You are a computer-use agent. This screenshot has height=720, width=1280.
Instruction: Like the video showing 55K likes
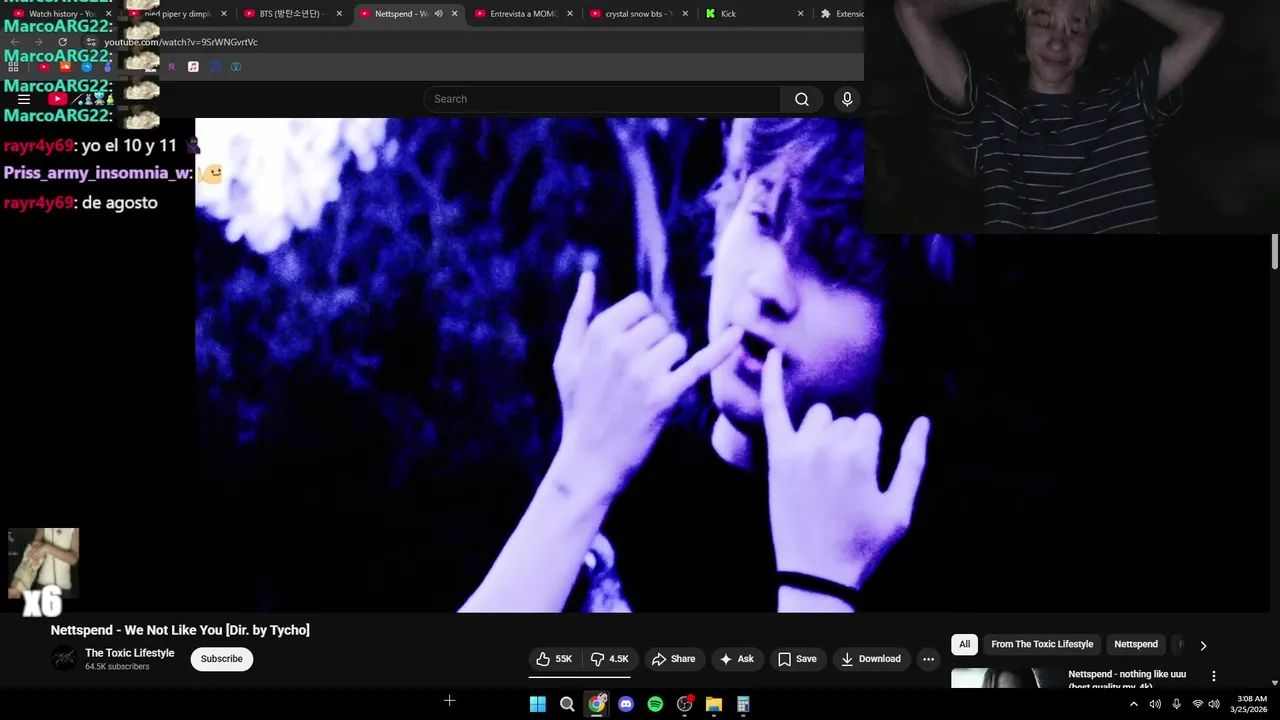(x=554, y=659)
